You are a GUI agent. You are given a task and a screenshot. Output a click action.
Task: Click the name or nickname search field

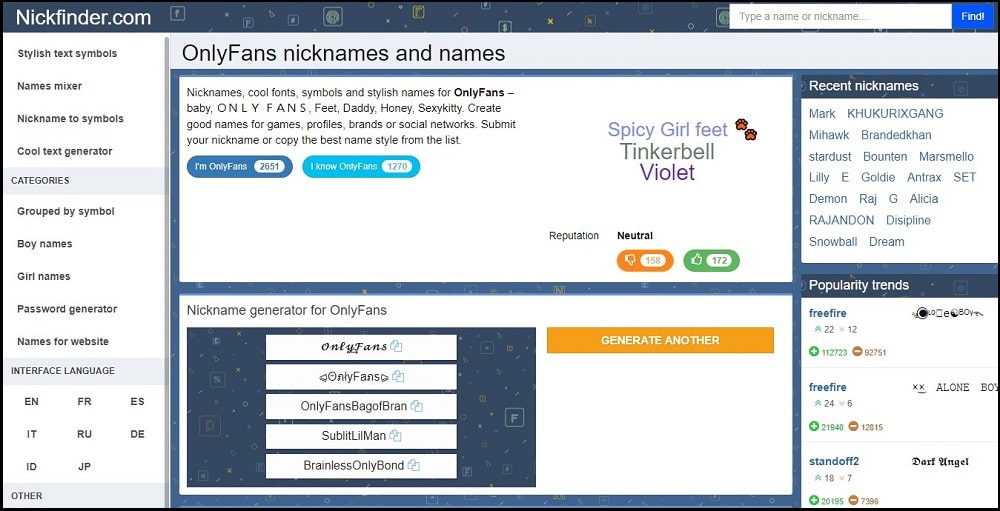(x=841, y=17)
